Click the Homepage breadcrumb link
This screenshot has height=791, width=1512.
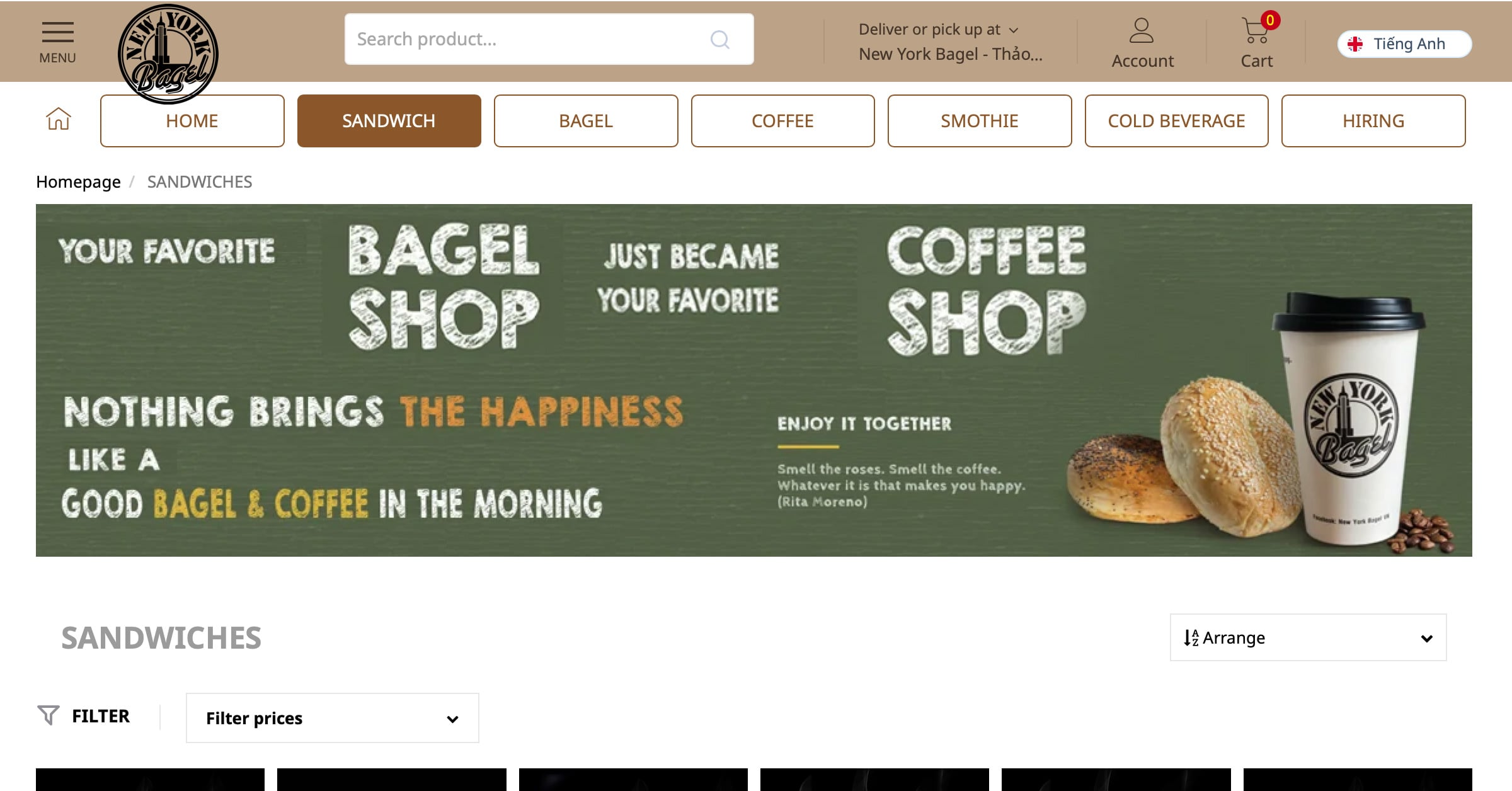pos(78,182)
